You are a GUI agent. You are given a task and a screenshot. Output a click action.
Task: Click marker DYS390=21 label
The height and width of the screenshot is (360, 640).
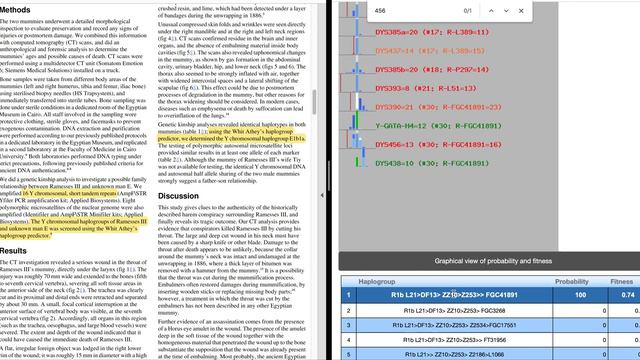click(x=438, y=107)
